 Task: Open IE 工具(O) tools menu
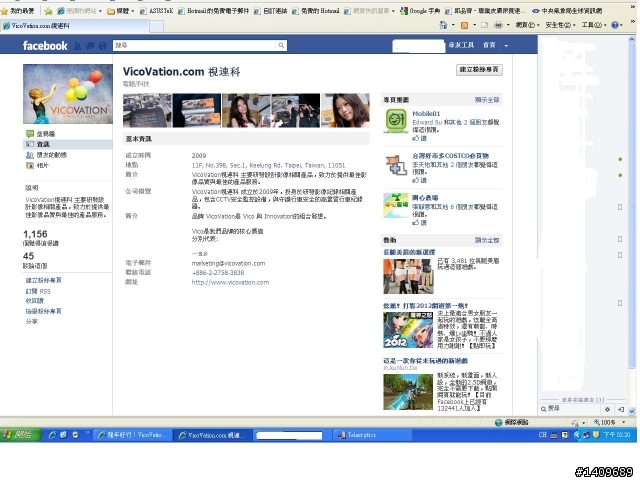pyautogui.click(x=593, y=25)
